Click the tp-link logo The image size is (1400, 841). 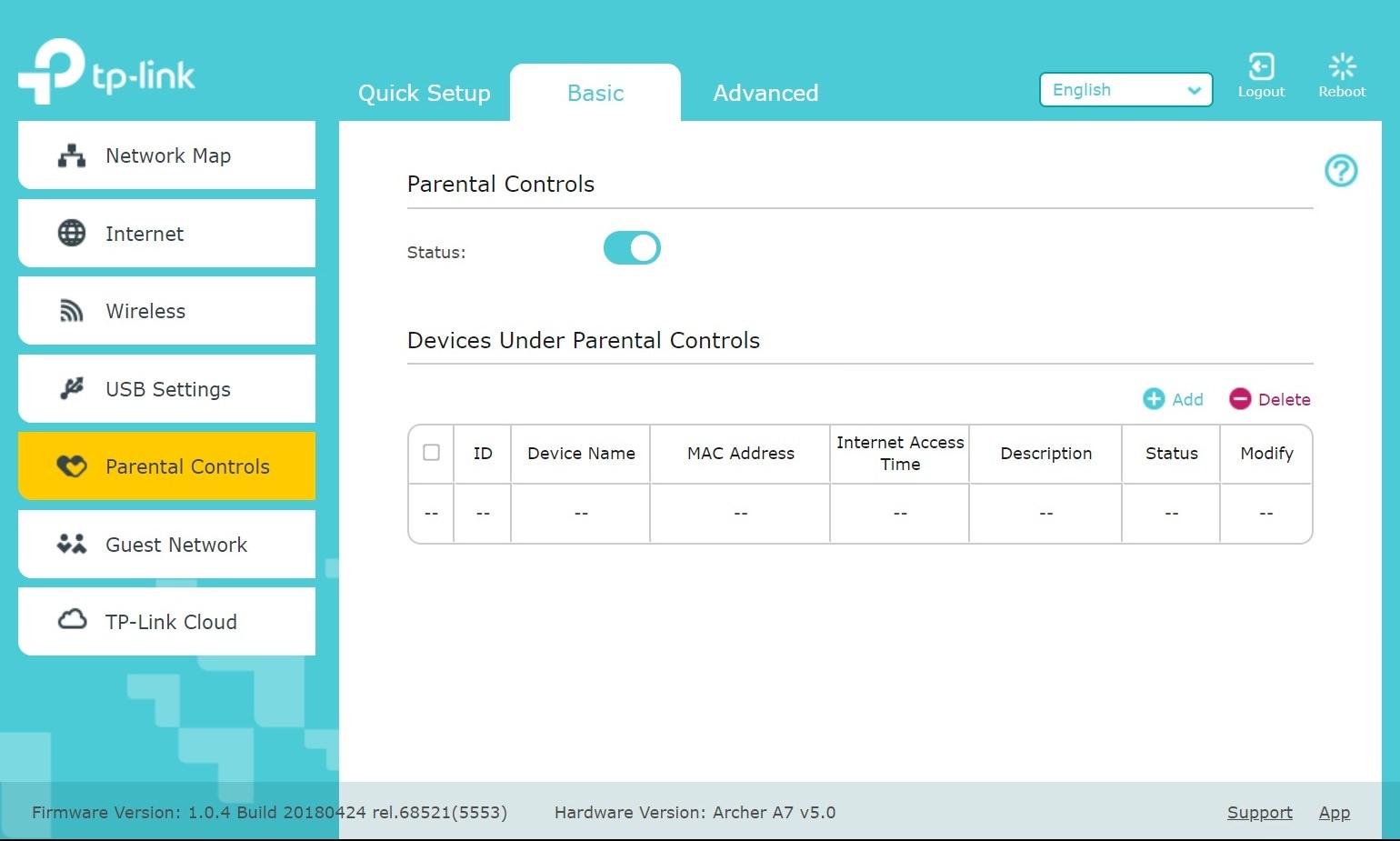[106, 72]
